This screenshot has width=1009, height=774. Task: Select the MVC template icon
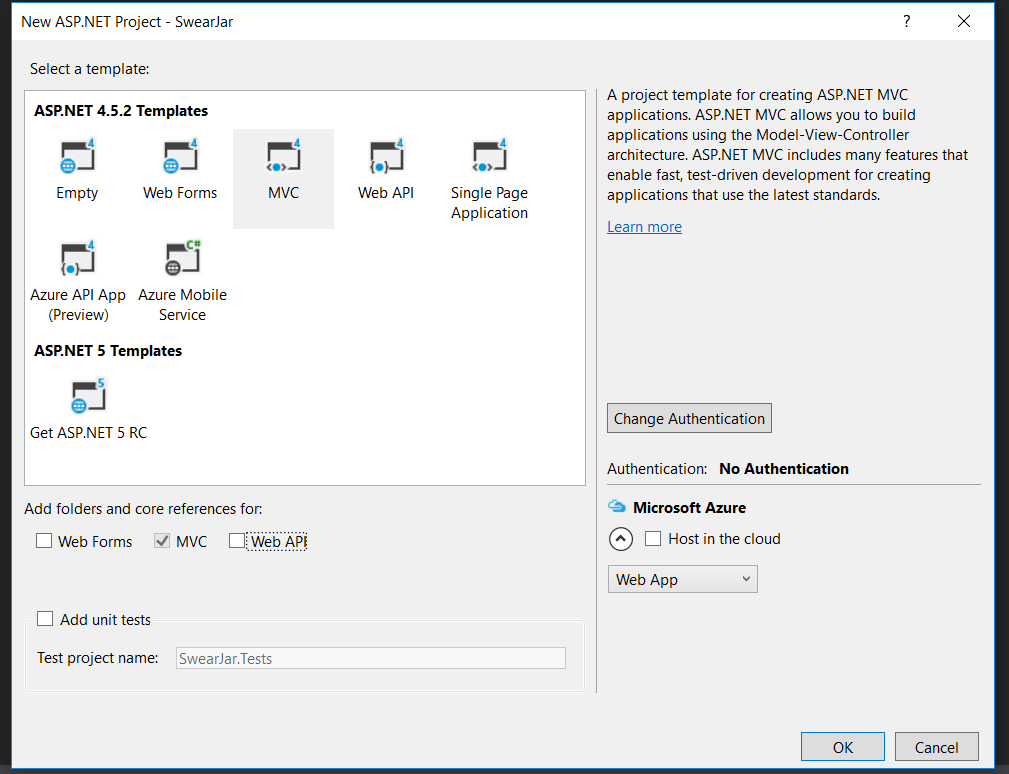pyautogui.click(x=283, y=157)
